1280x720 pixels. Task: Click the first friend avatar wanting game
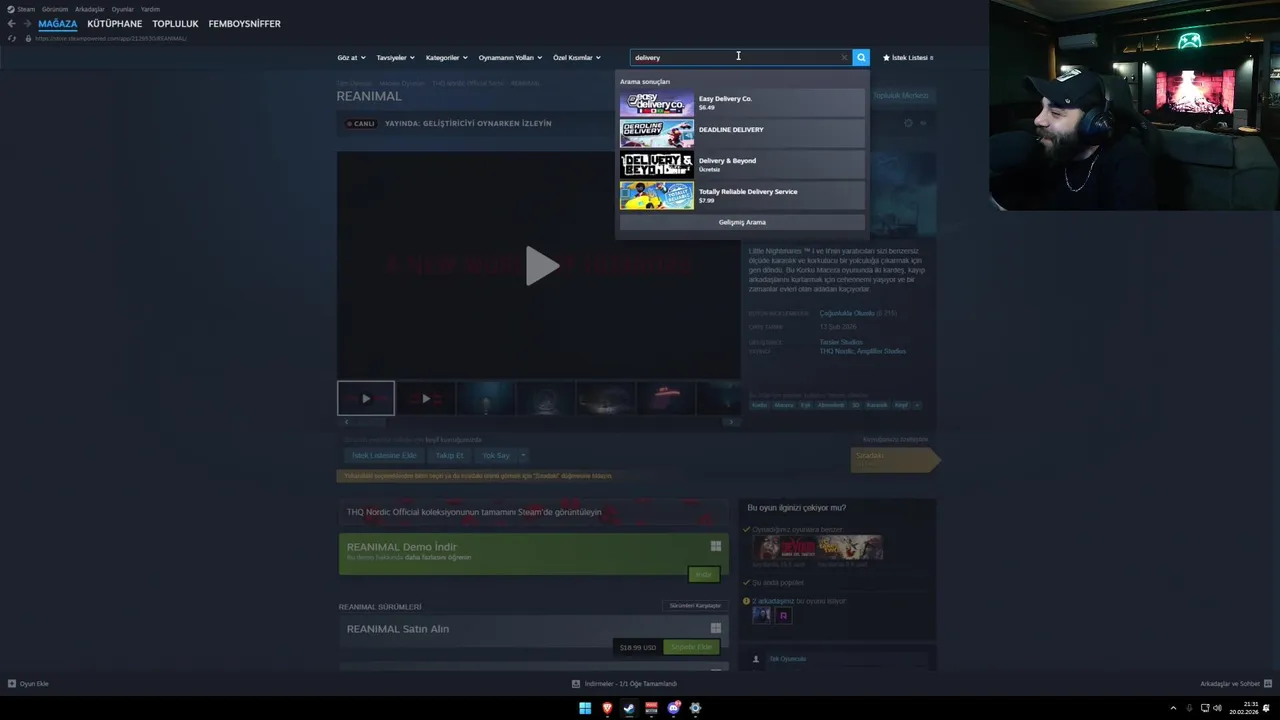(x=762, y=615)
